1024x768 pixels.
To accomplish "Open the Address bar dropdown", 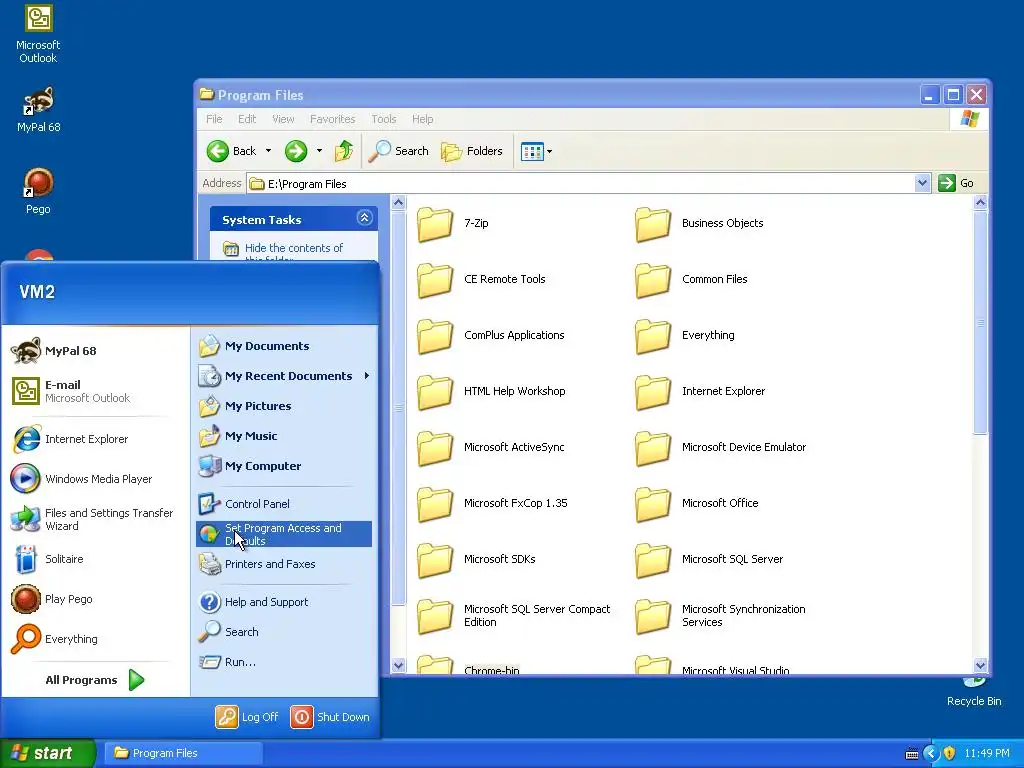I will [922, 184].
